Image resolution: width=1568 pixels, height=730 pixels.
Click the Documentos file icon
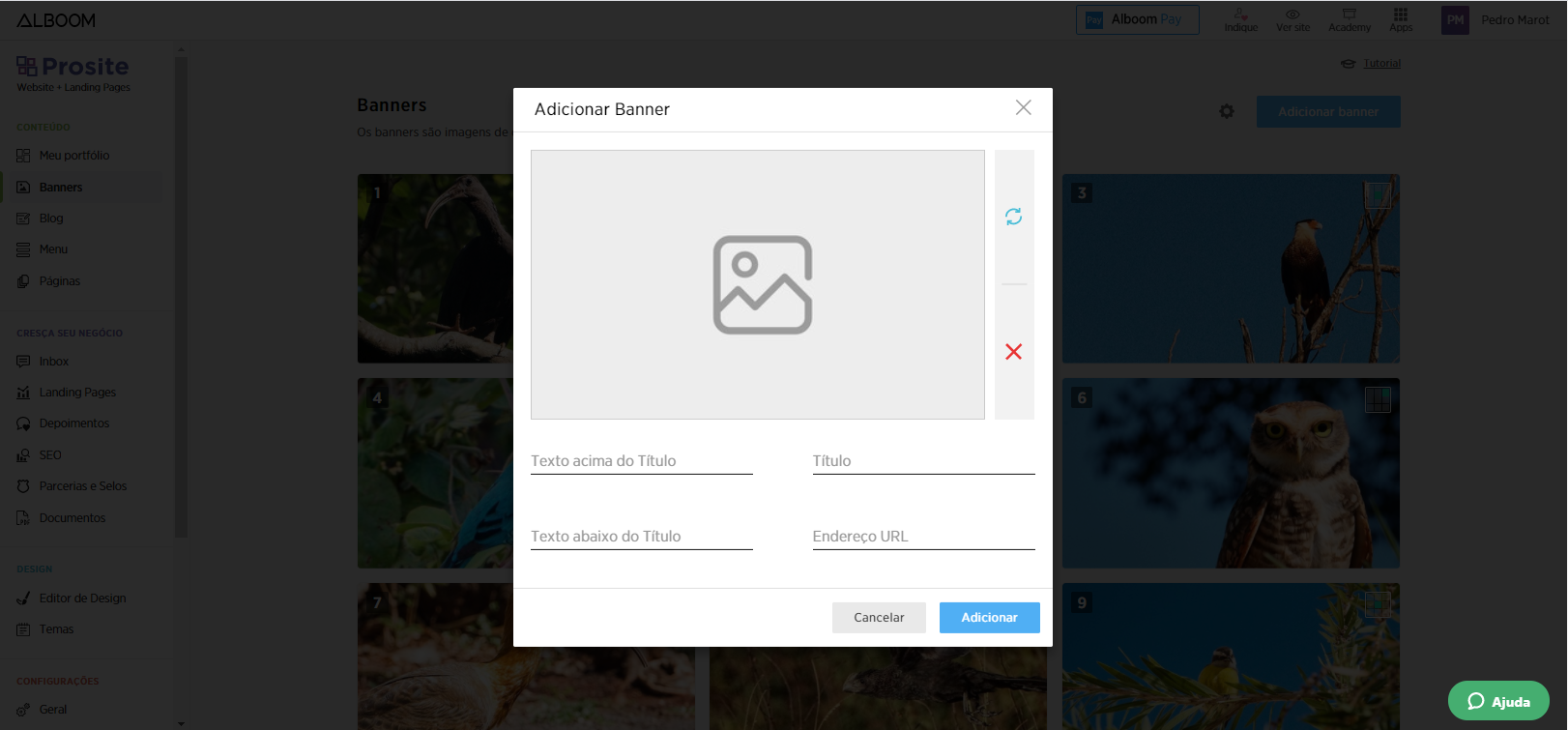point(23,518)
